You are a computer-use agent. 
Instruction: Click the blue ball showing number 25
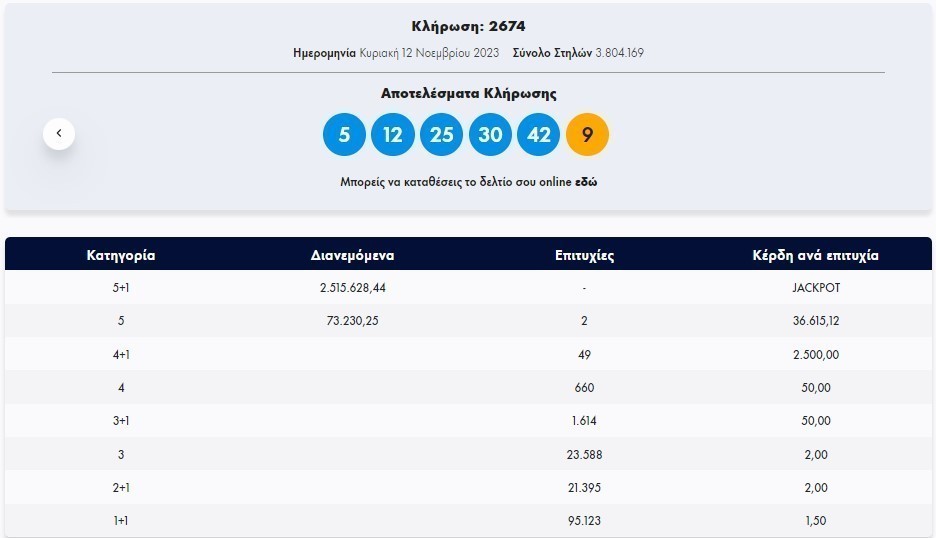click(441, 135)
